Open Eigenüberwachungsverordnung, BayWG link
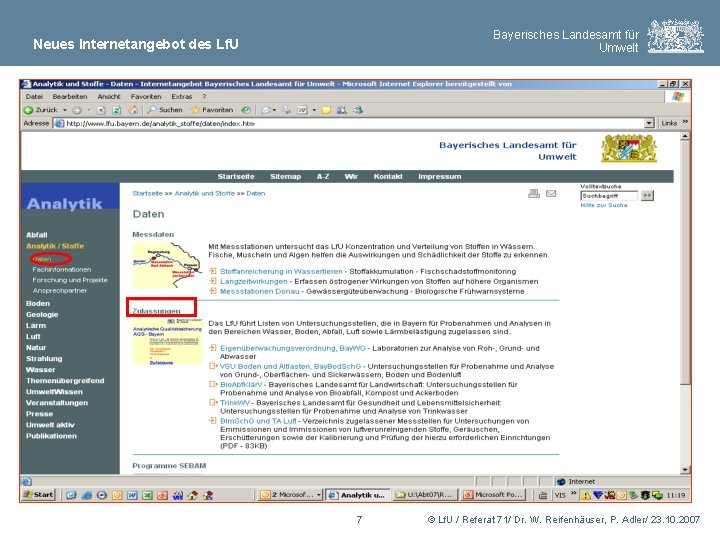 [292, 348]
